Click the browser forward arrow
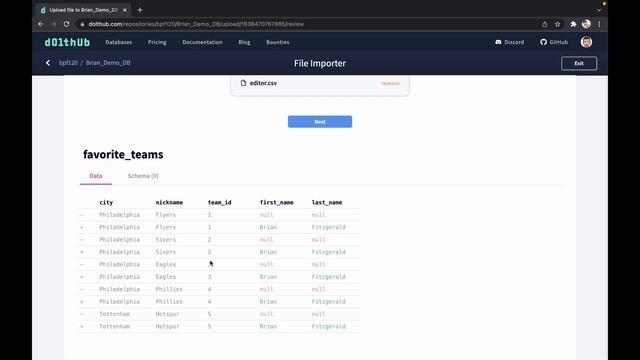Screen dimensions: 640x360 pyautogui.click(x=53, y=24)
